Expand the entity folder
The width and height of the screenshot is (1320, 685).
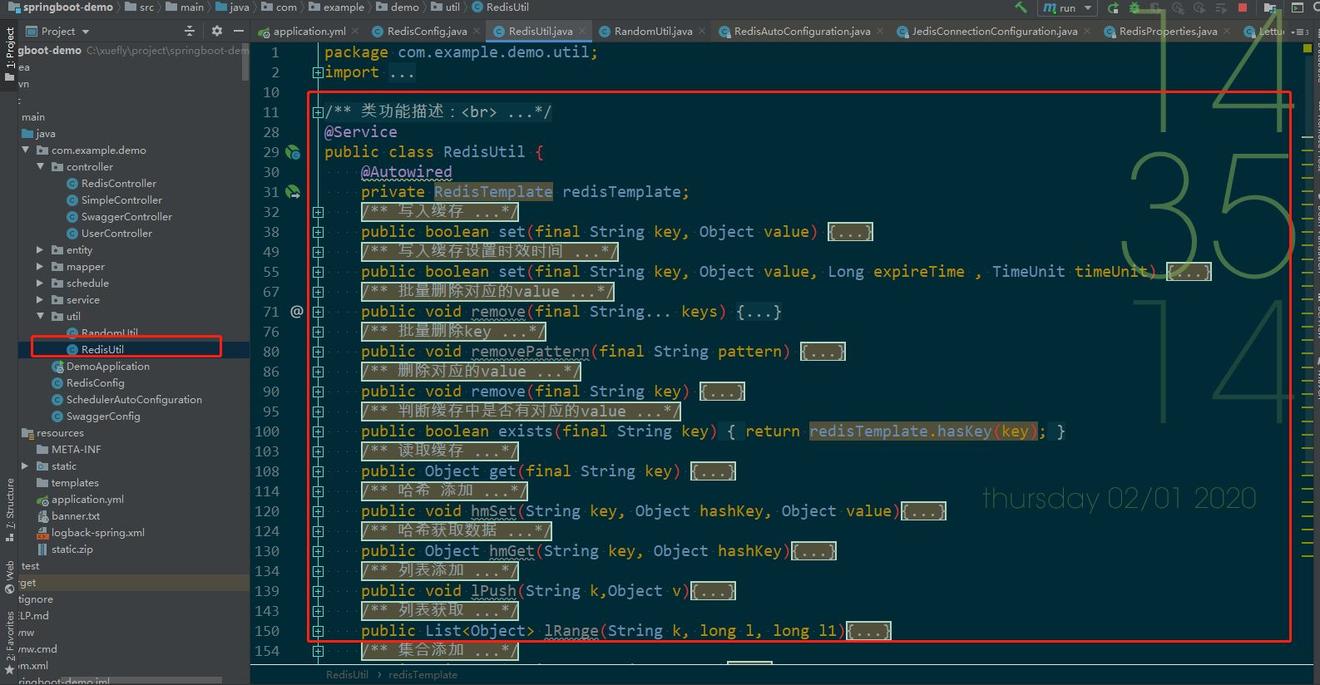pyautogui.click(x=40, y=250)
